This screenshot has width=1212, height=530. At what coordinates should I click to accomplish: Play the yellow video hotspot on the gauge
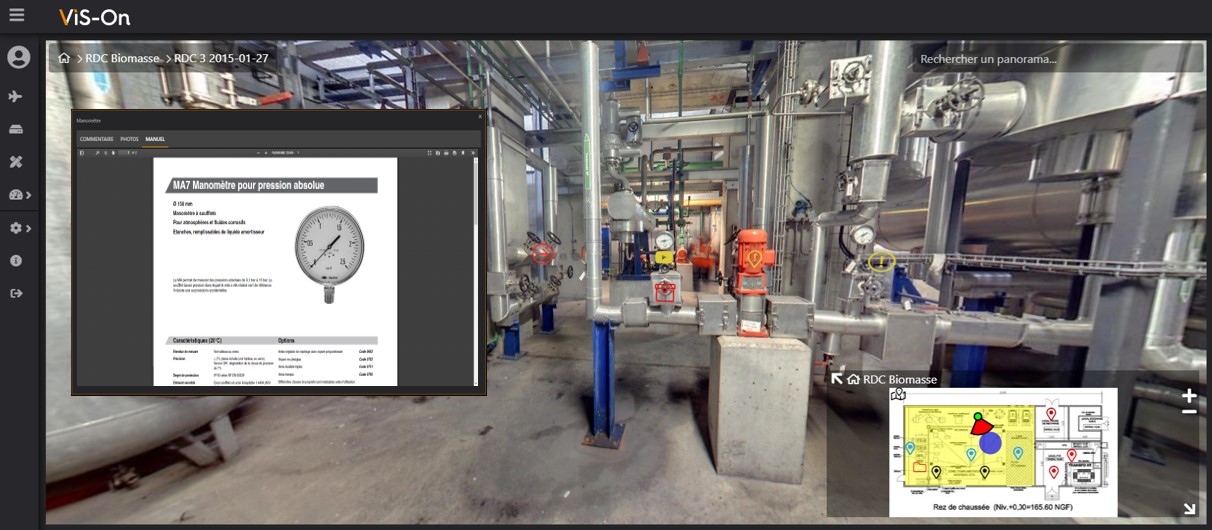pos(664,258)
